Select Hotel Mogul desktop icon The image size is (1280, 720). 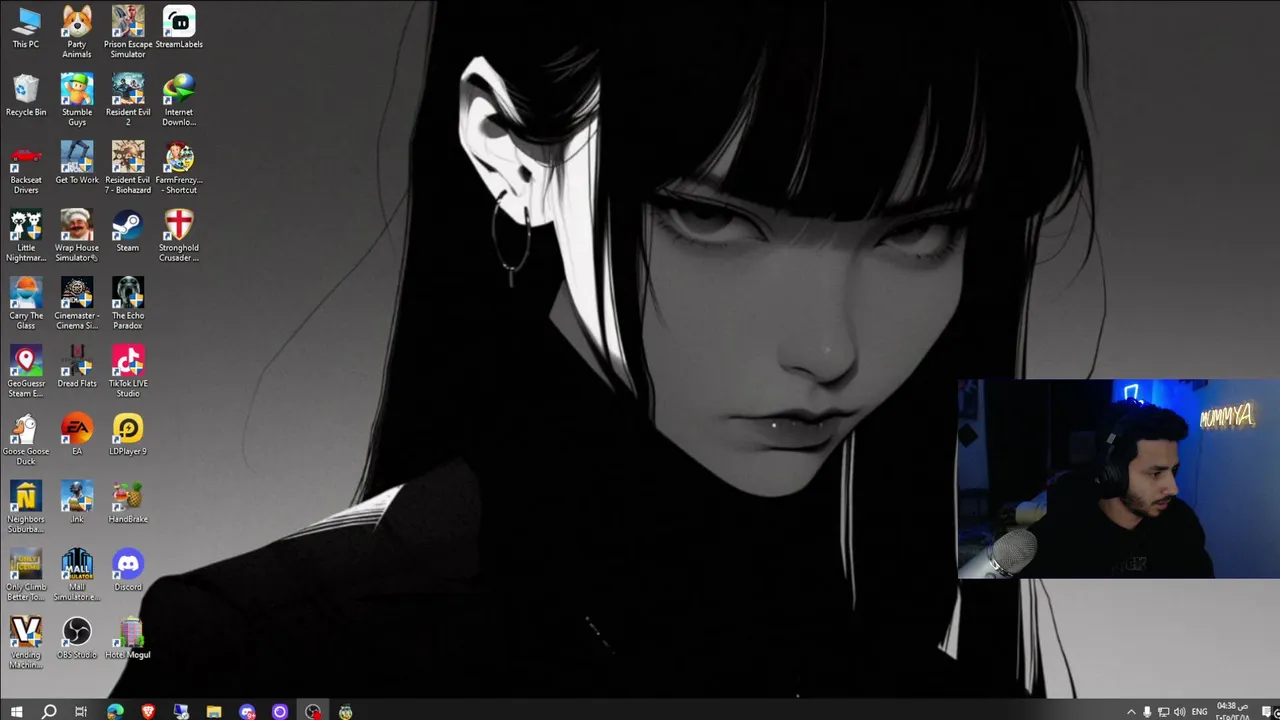pos(128,639)
